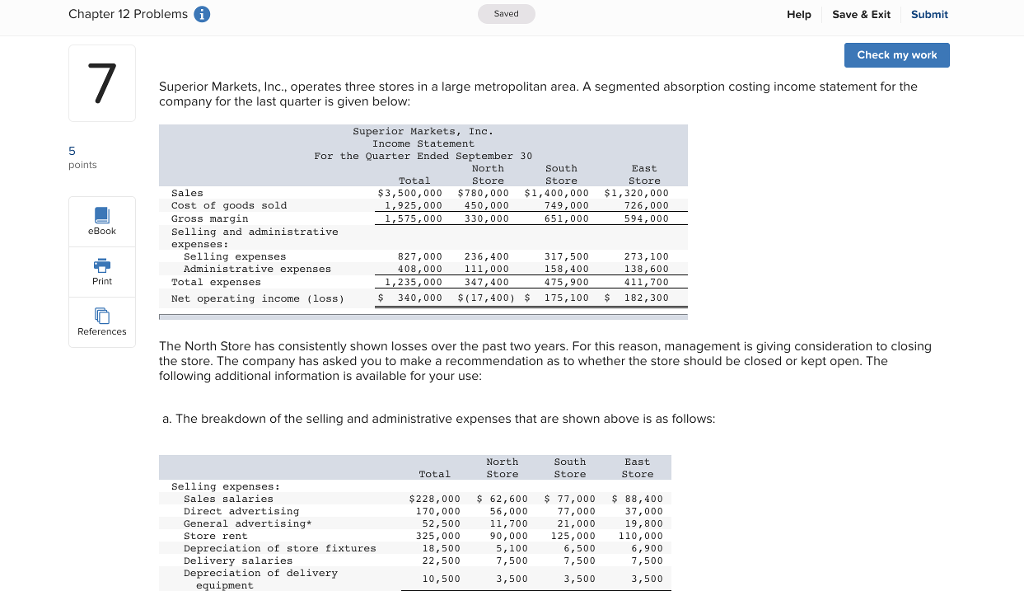The width and height of the screenshot is (1024, 591).
Task: Click Save & Exit in the header
Action: pyautogui.click(x=861, y=14)
